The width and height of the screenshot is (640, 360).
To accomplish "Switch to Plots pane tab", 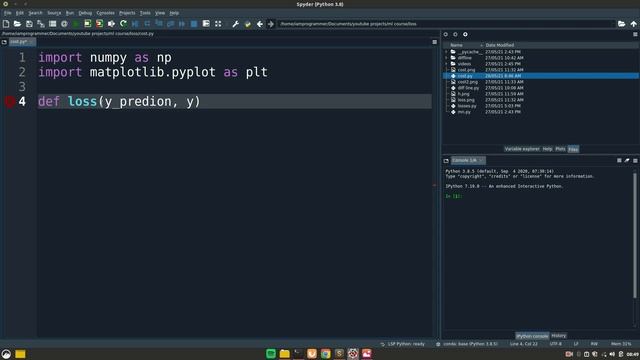I will (560, 149).
